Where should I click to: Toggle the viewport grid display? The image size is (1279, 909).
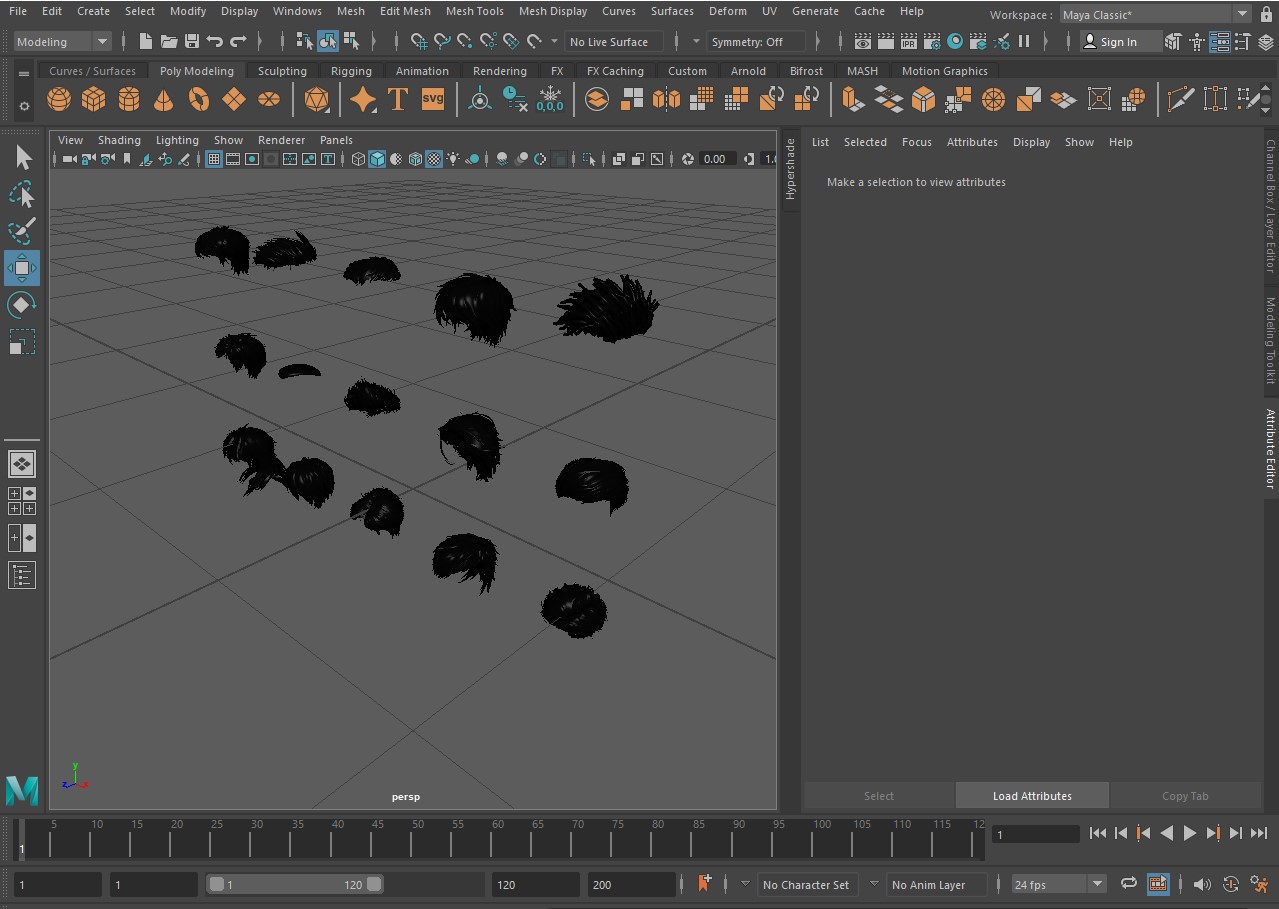(214, 159)
